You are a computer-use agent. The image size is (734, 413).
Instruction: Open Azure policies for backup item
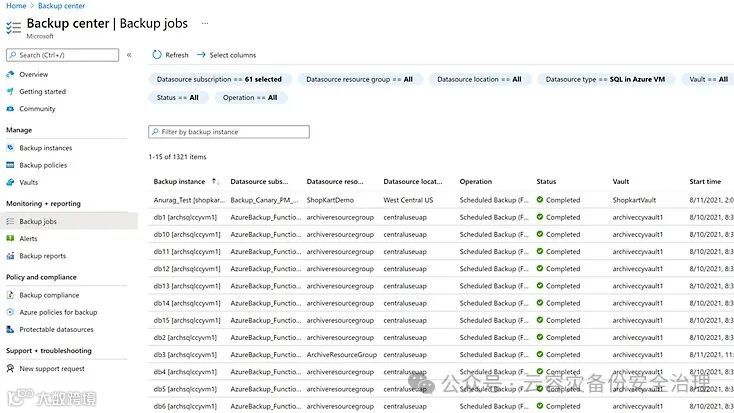pyautogui.click(x=59, y=312)
